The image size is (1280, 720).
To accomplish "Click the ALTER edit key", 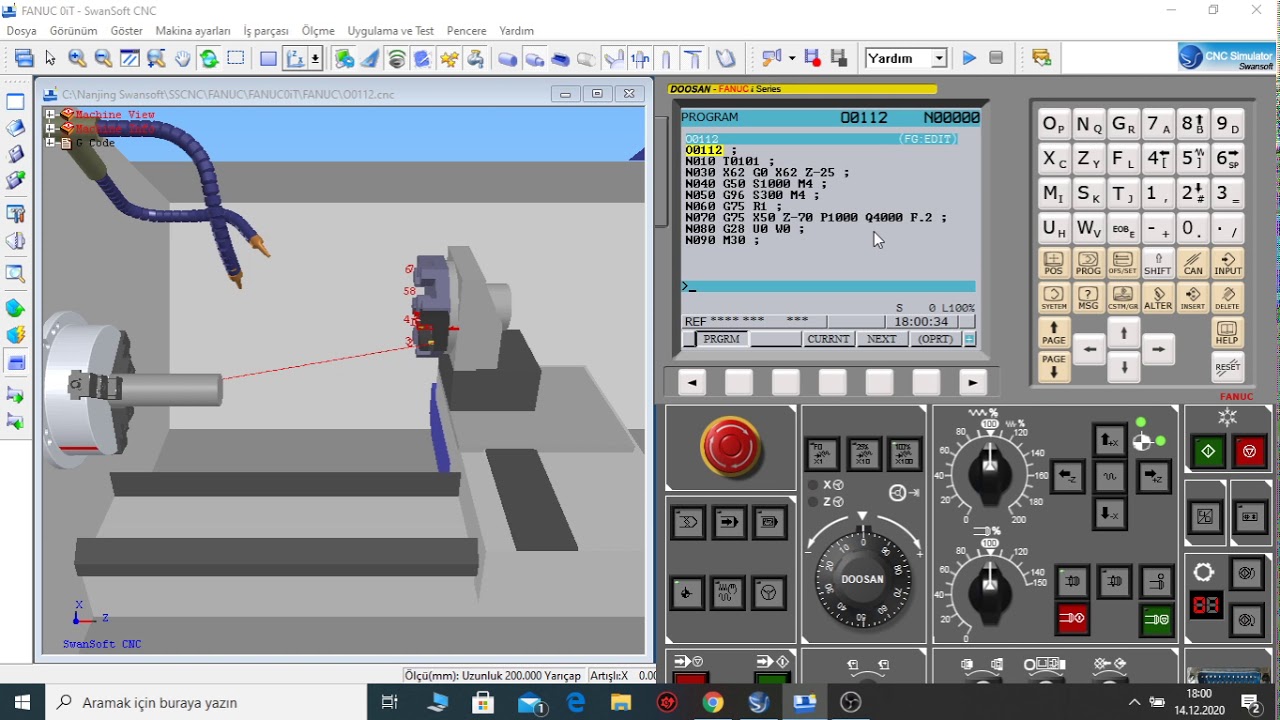I will click(1158, 298).
